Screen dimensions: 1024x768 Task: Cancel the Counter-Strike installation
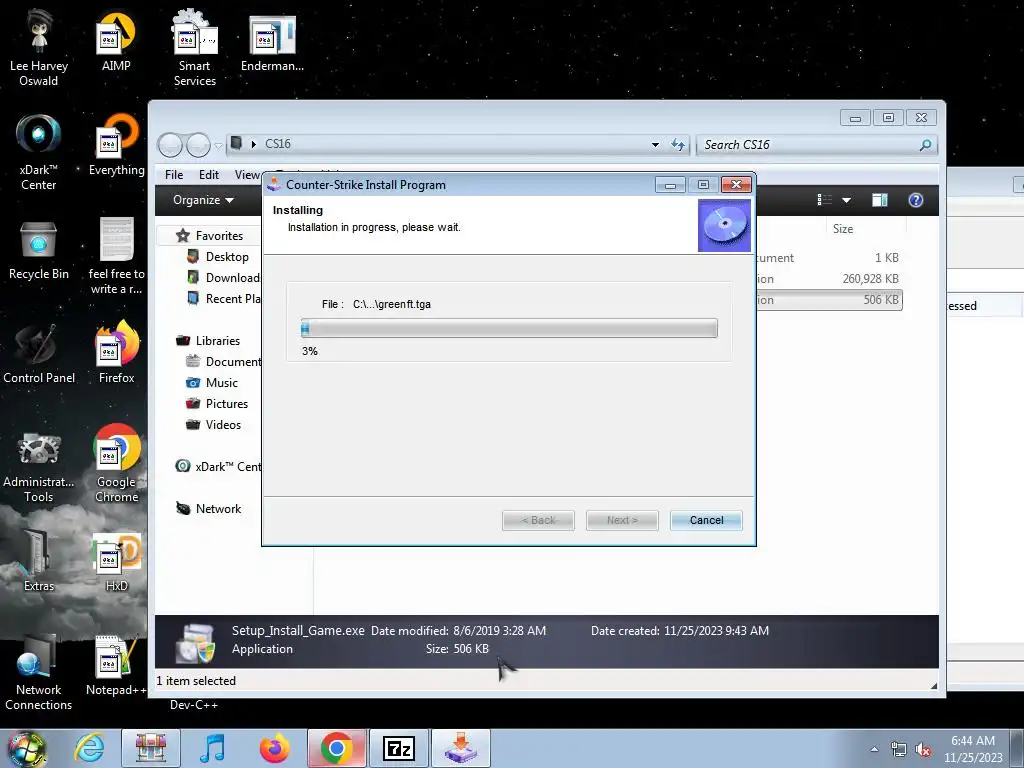[x=706, y=520]
